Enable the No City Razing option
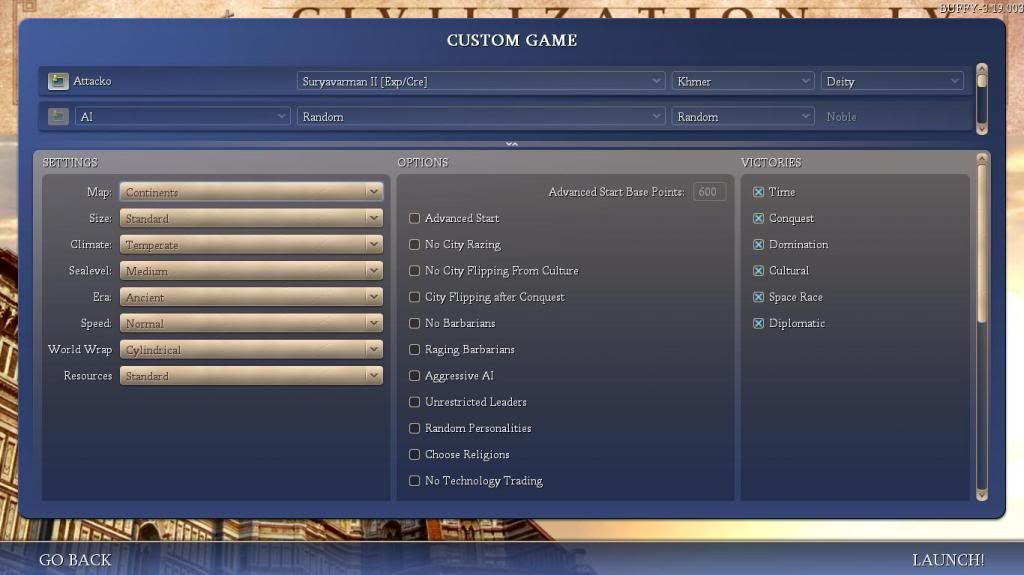1024x575 pixels. point(414,244)
